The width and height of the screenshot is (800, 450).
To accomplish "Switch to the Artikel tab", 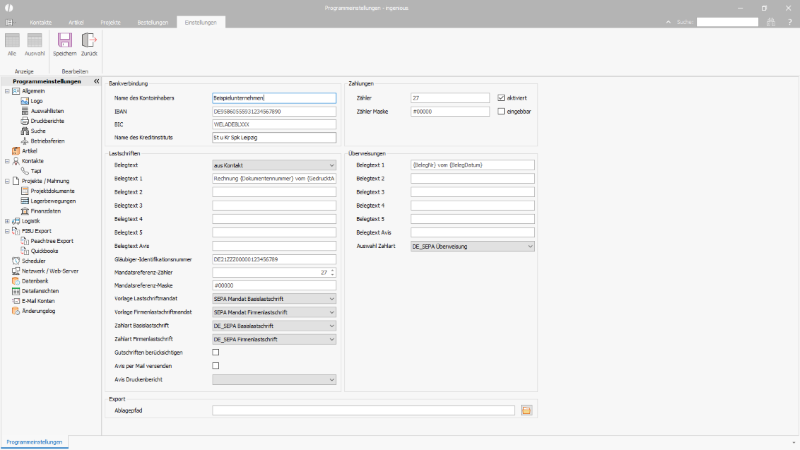I will (76, 22).
